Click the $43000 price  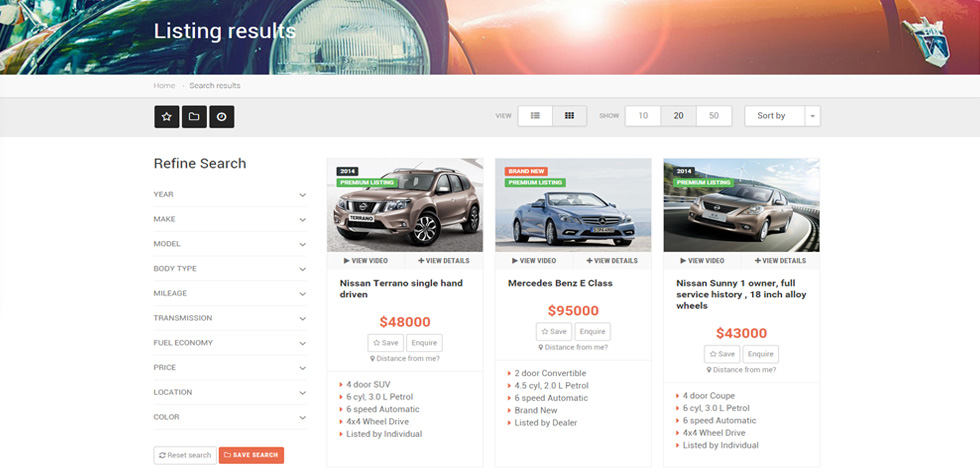pos(741,334)
